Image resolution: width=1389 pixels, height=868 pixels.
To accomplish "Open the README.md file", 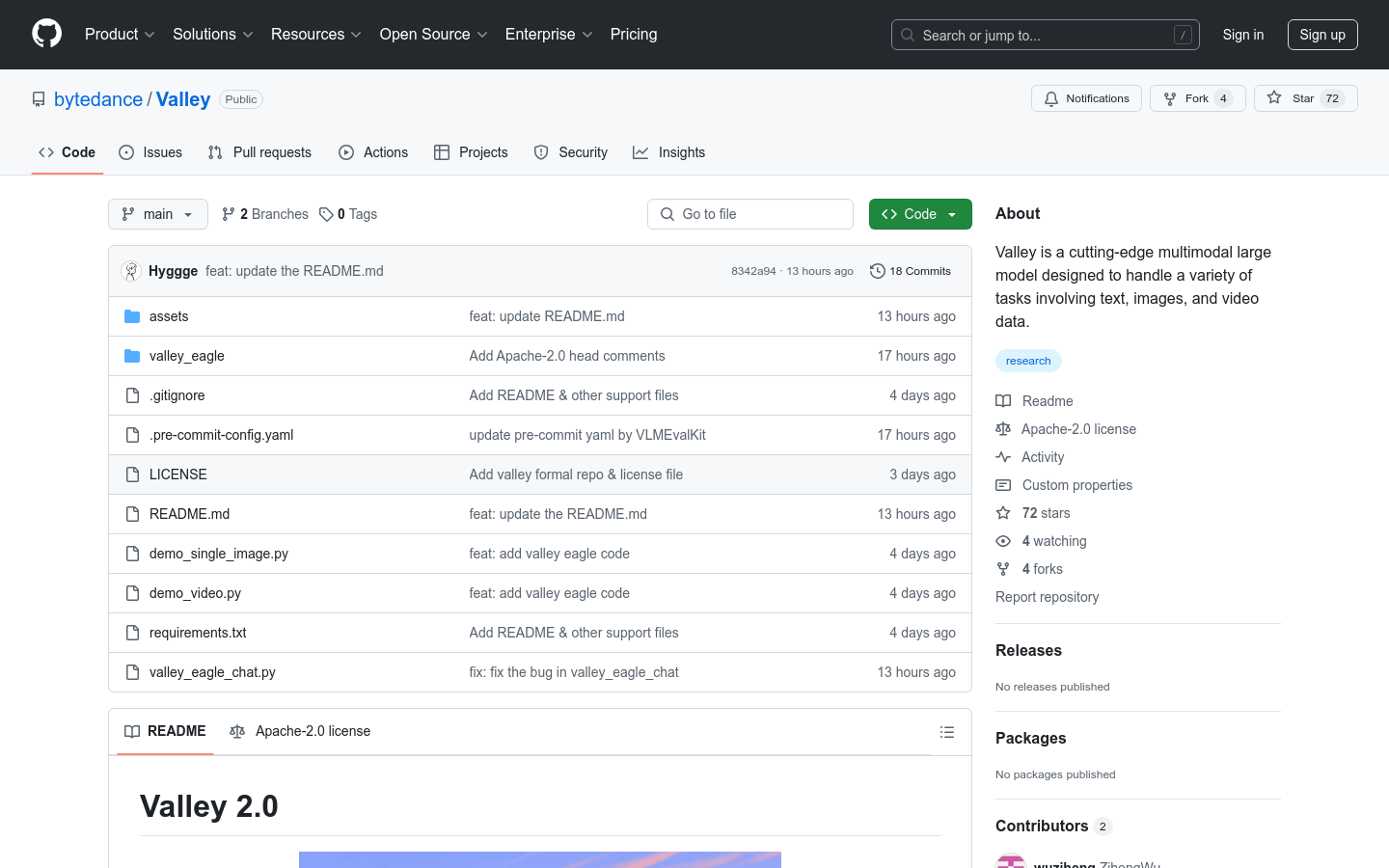I will point(190,514).
